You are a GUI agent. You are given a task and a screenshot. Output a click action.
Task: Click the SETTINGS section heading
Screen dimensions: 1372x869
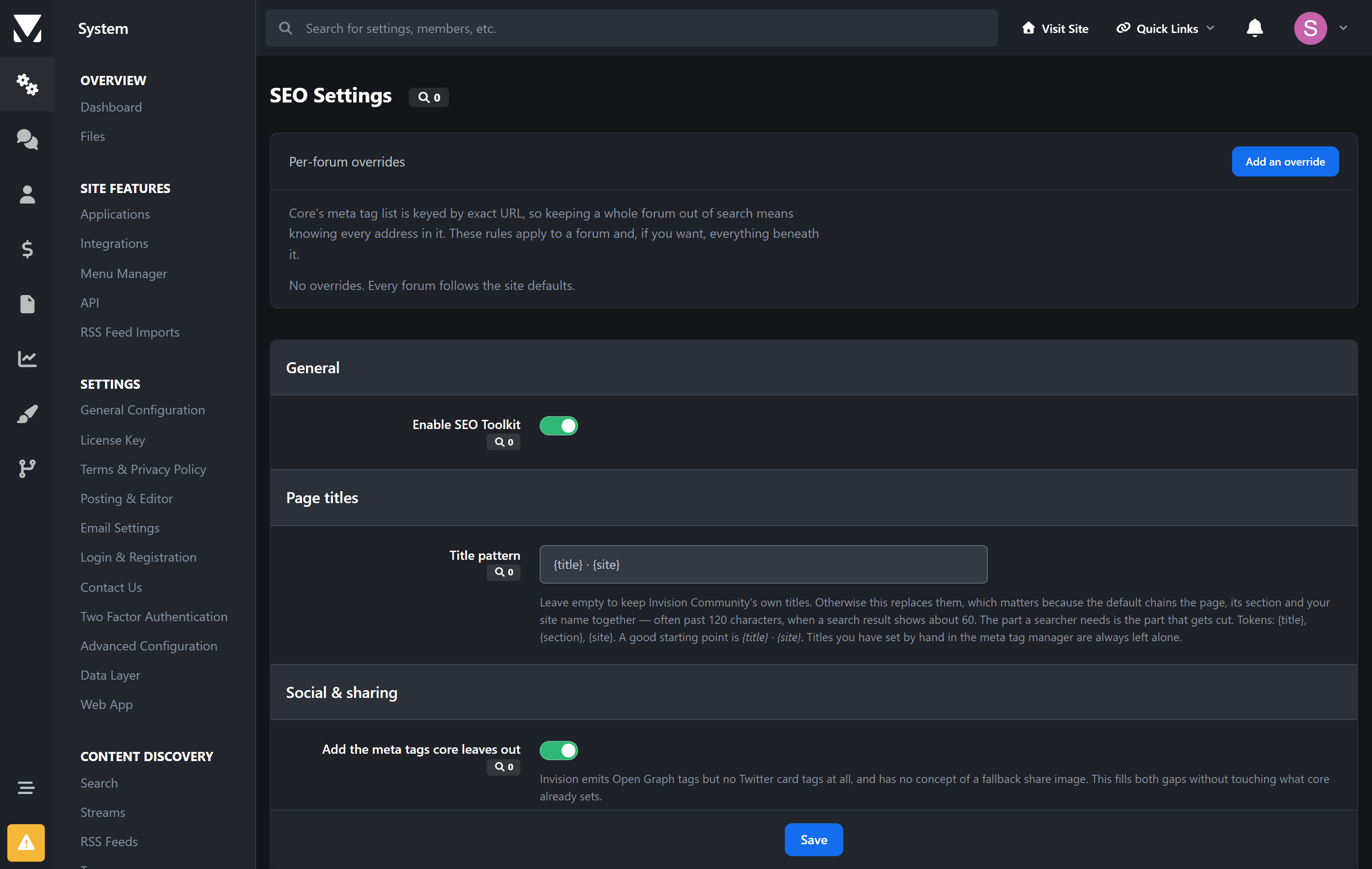tap(110, 384)
